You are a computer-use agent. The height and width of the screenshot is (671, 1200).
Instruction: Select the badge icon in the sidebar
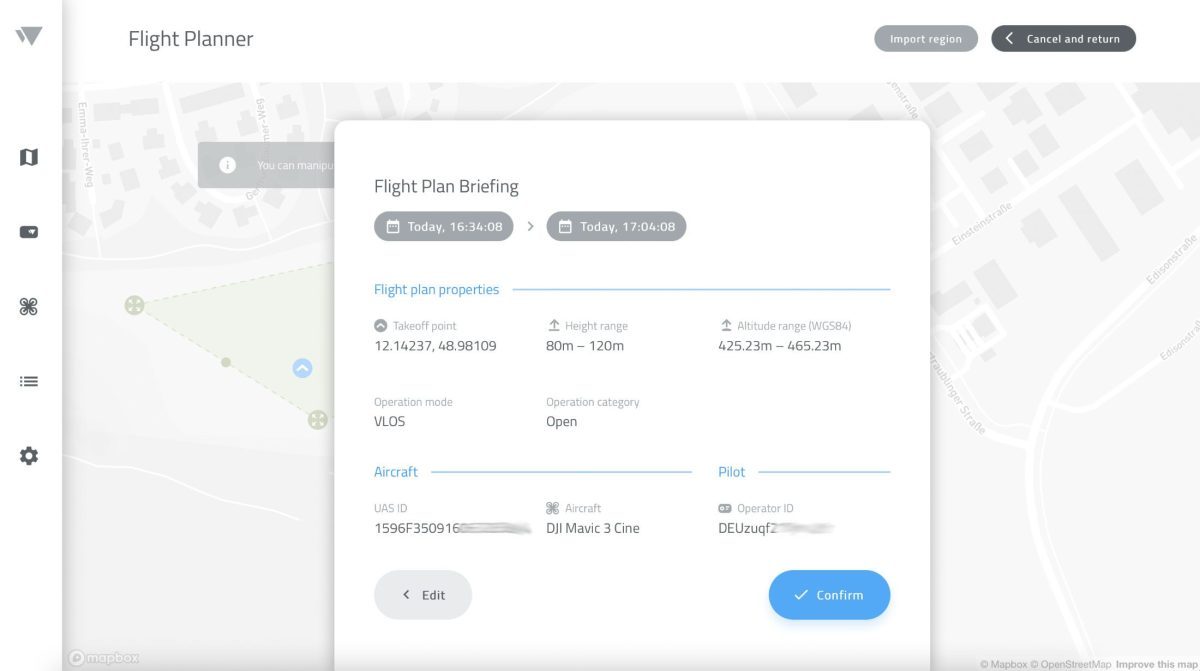coord(28,231)
